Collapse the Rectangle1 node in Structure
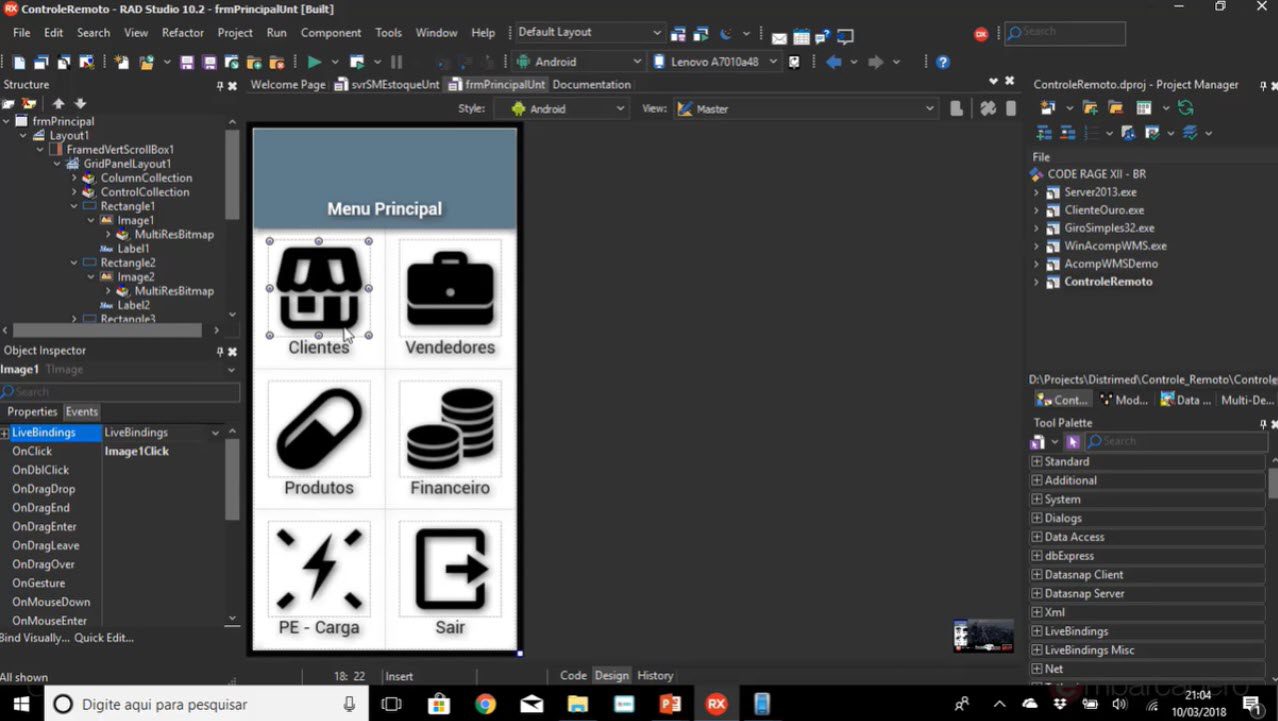This screenshot has width=1278, height=721. tap(75, 206)
